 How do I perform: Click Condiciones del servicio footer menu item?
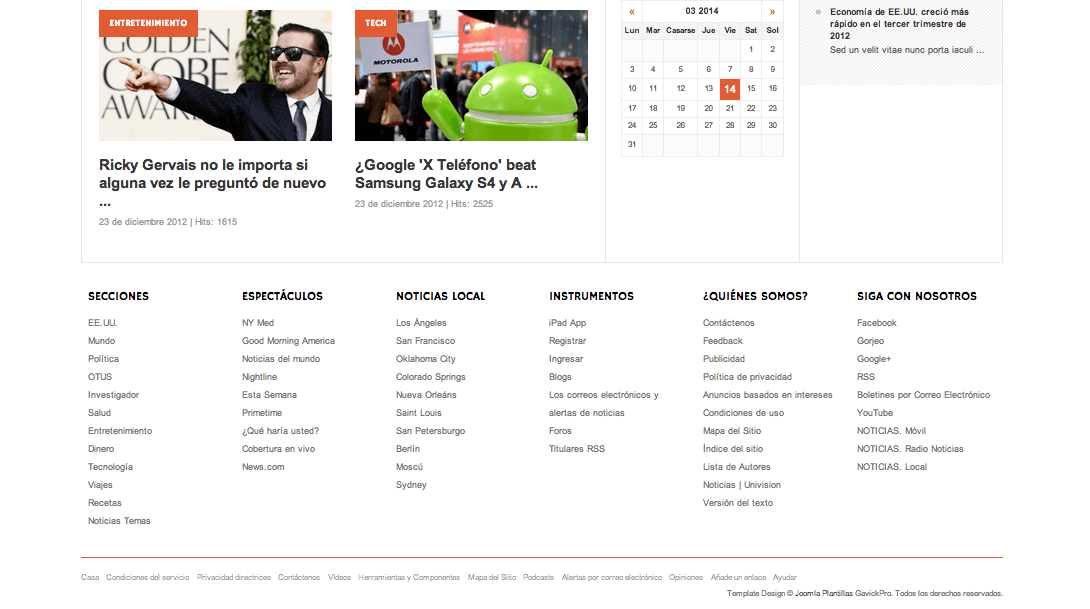coord(147,577)
